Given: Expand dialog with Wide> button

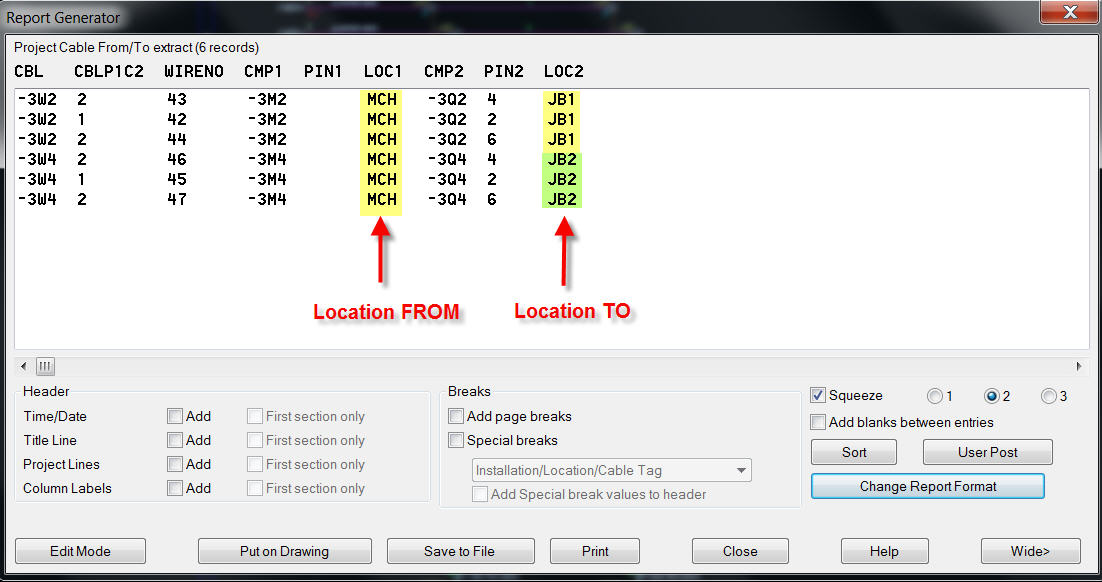Looking at the screenshot, I should 1030,551.
